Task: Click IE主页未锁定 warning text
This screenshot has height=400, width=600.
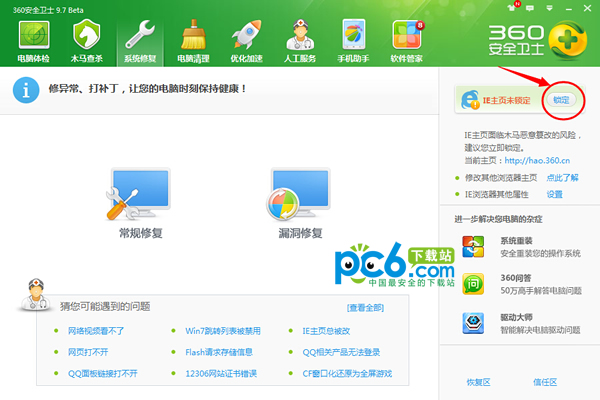Action: pos(506,100)
